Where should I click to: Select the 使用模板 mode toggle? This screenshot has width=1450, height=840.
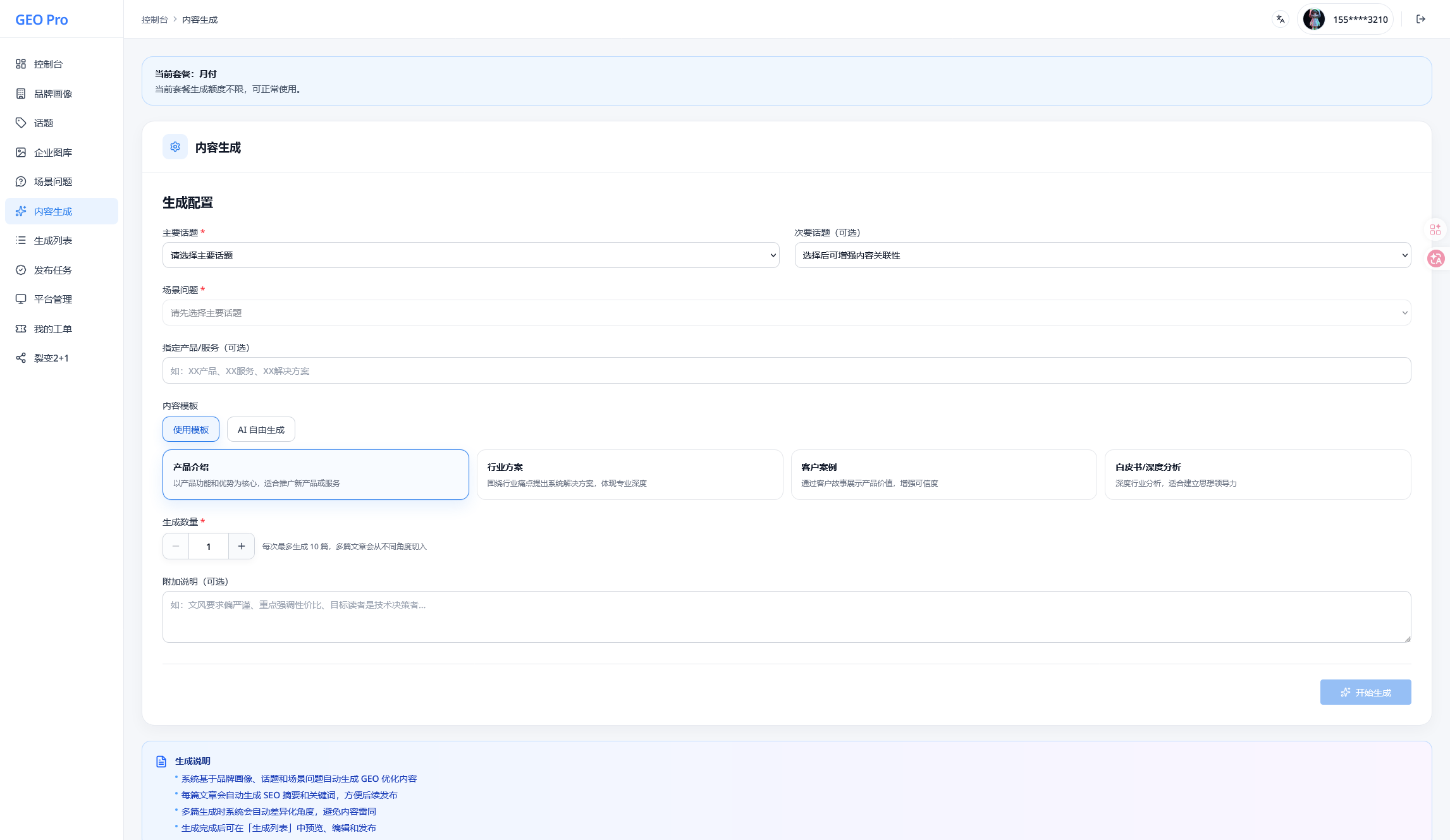pyautogui.click(x=191, y=429)
